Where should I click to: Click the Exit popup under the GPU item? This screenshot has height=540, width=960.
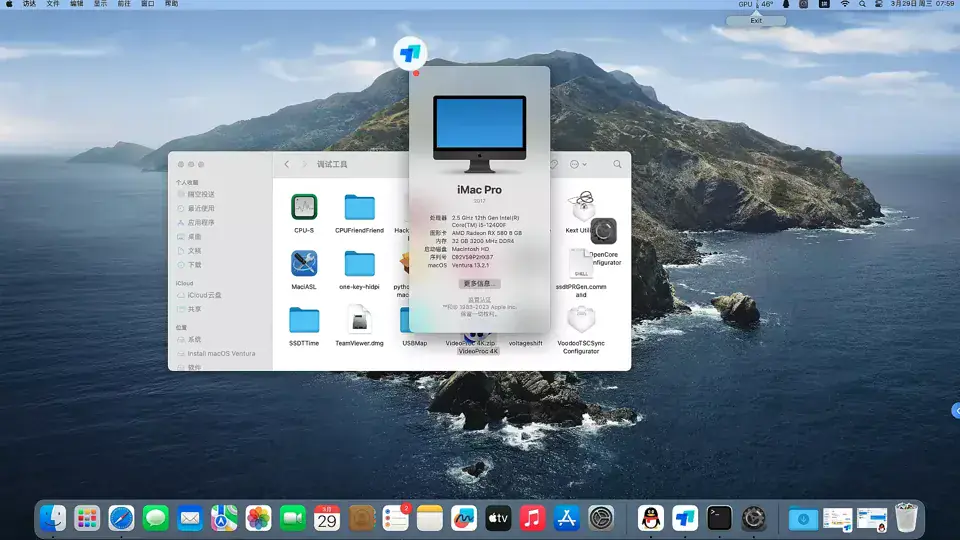(756, 20)
